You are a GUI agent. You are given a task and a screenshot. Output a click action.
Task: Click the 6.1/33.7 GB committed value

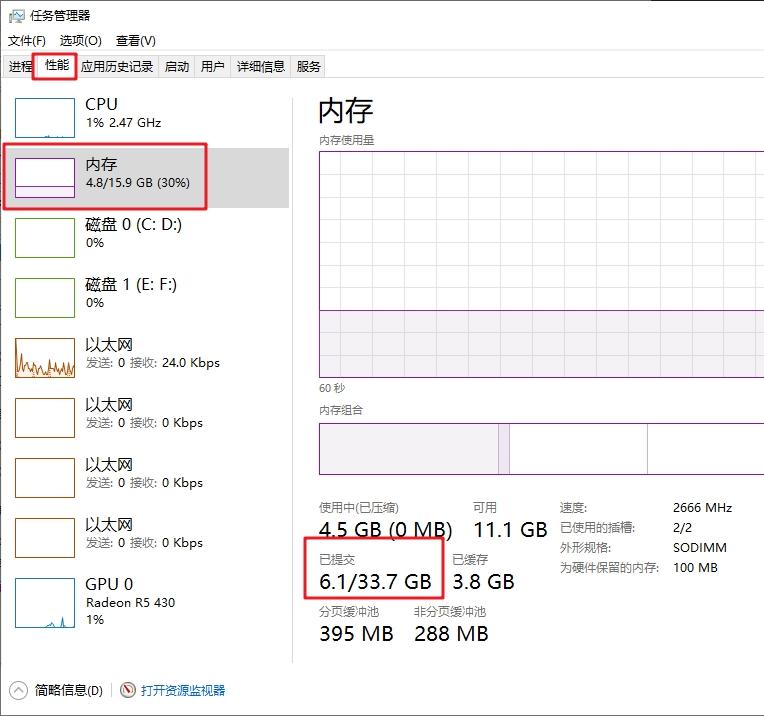point(375,581)
